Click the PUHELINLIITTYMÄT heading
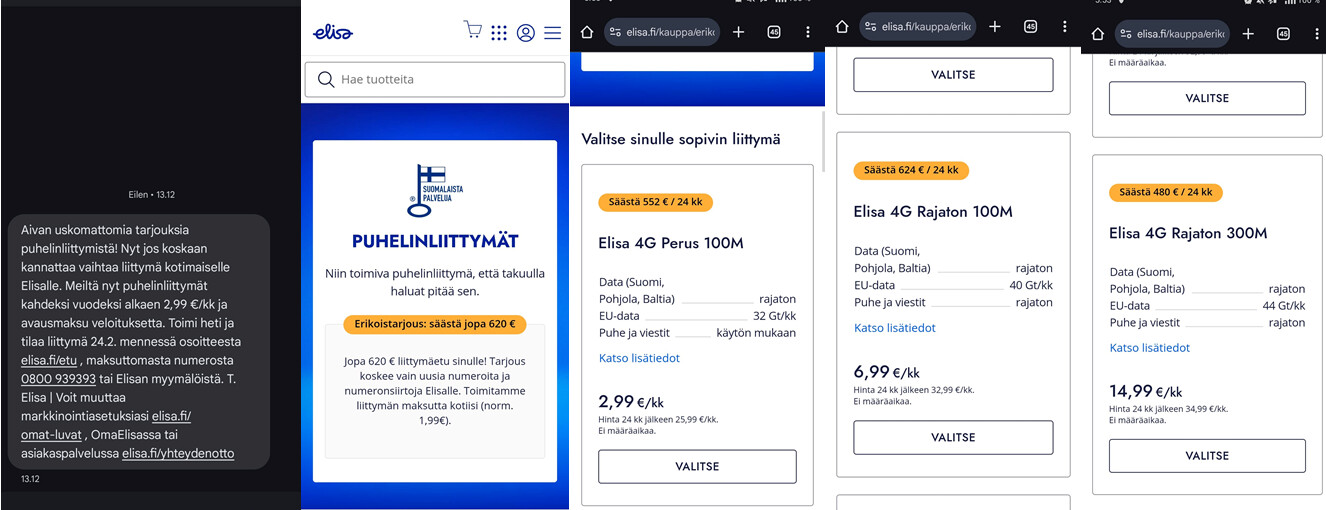Viewport: 1326px width, 510px height. point(435,241)
